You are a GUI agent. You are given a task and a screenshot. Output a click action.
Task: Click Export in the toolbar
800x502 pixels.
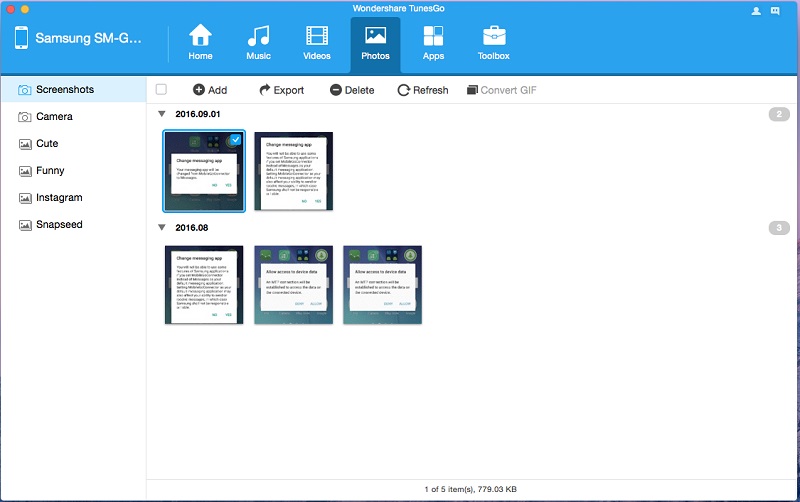[281, 90]
